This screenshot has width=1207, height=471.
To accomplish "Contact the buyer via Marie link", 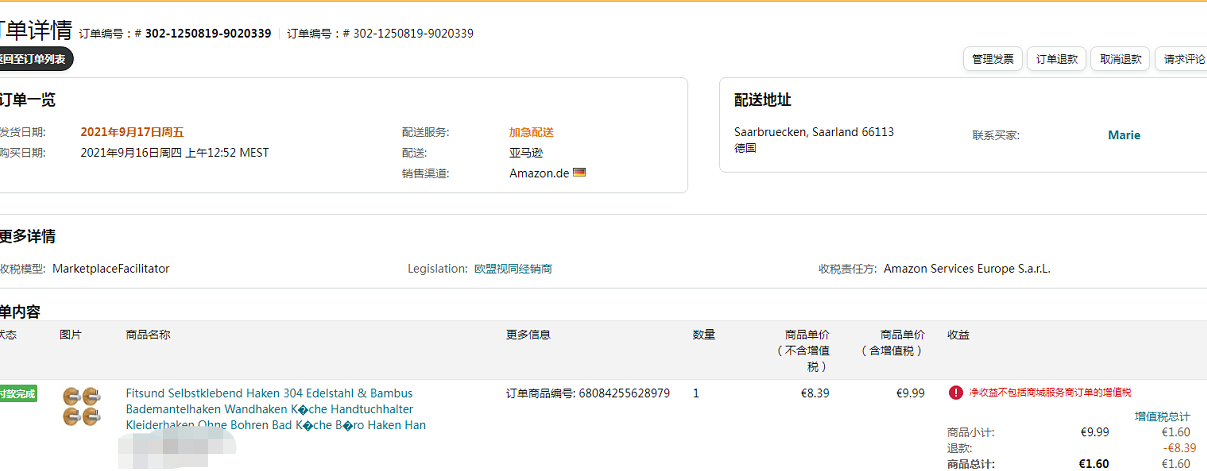I will (x=1123, y=135).
